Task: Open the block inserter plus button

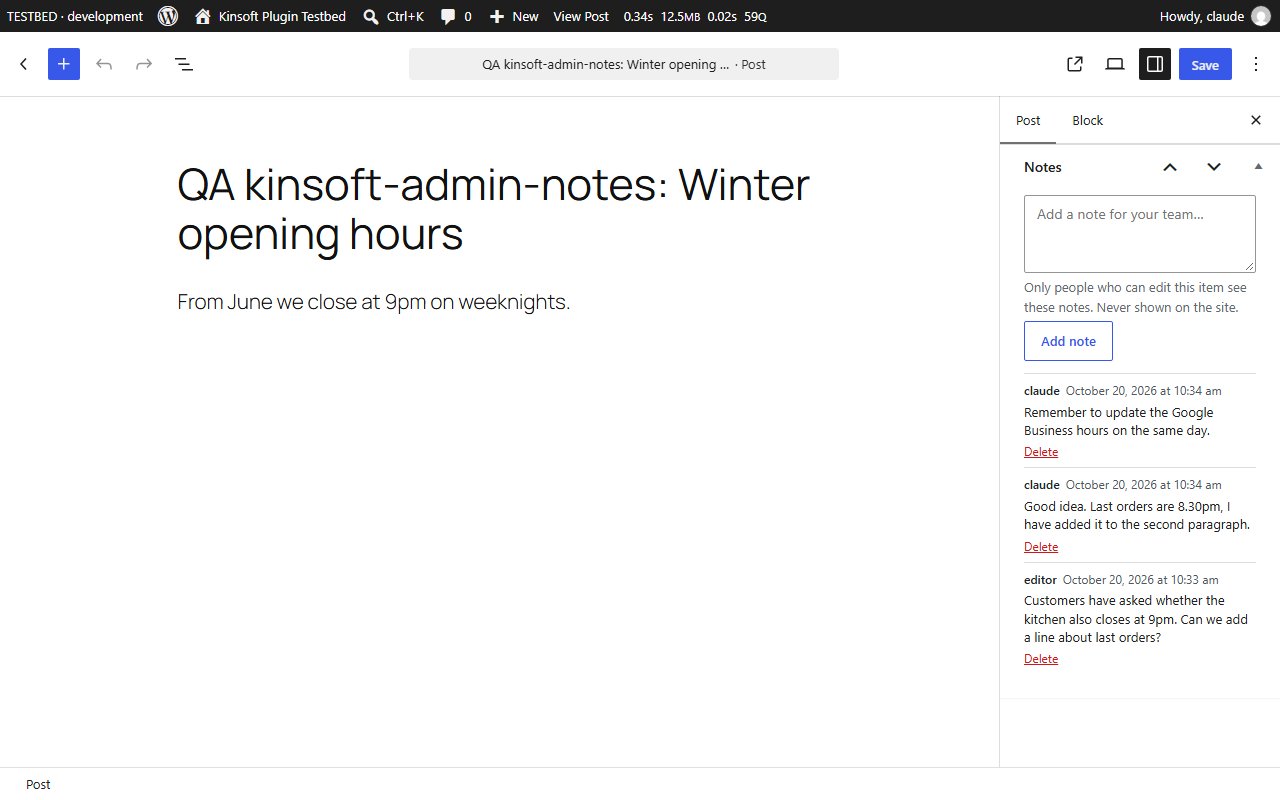Action: click(x=64, y=64)
